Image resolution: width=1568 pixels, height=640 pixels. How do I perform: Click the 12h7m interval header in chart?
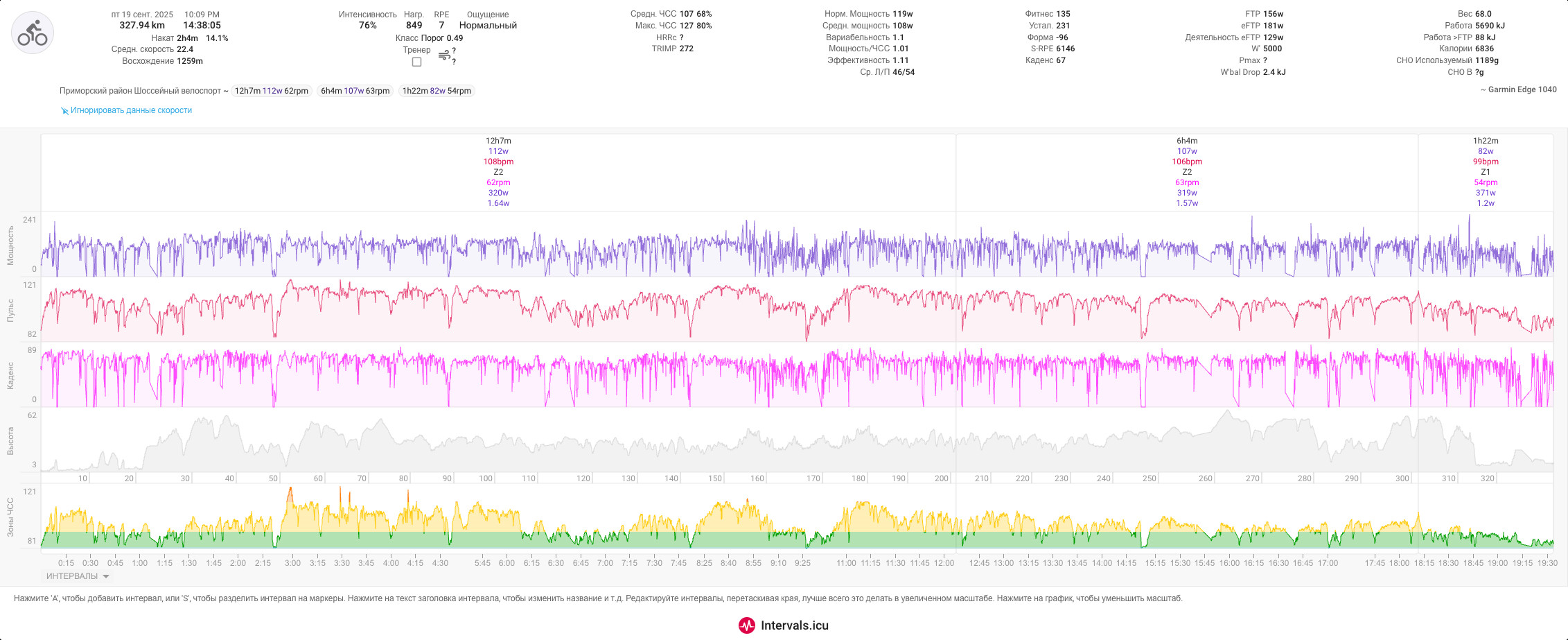pos(498,141)
